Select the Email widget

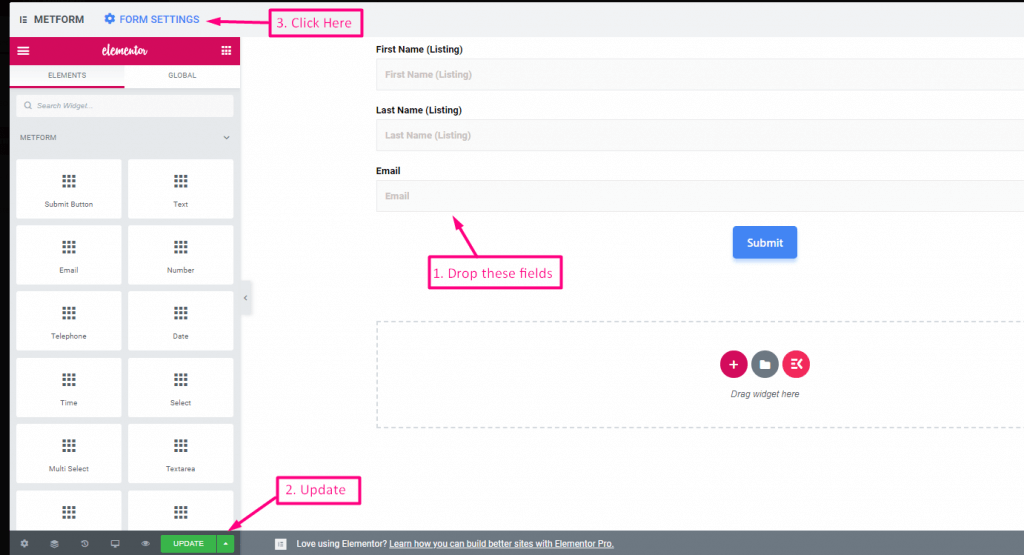(x=69, y=255)
